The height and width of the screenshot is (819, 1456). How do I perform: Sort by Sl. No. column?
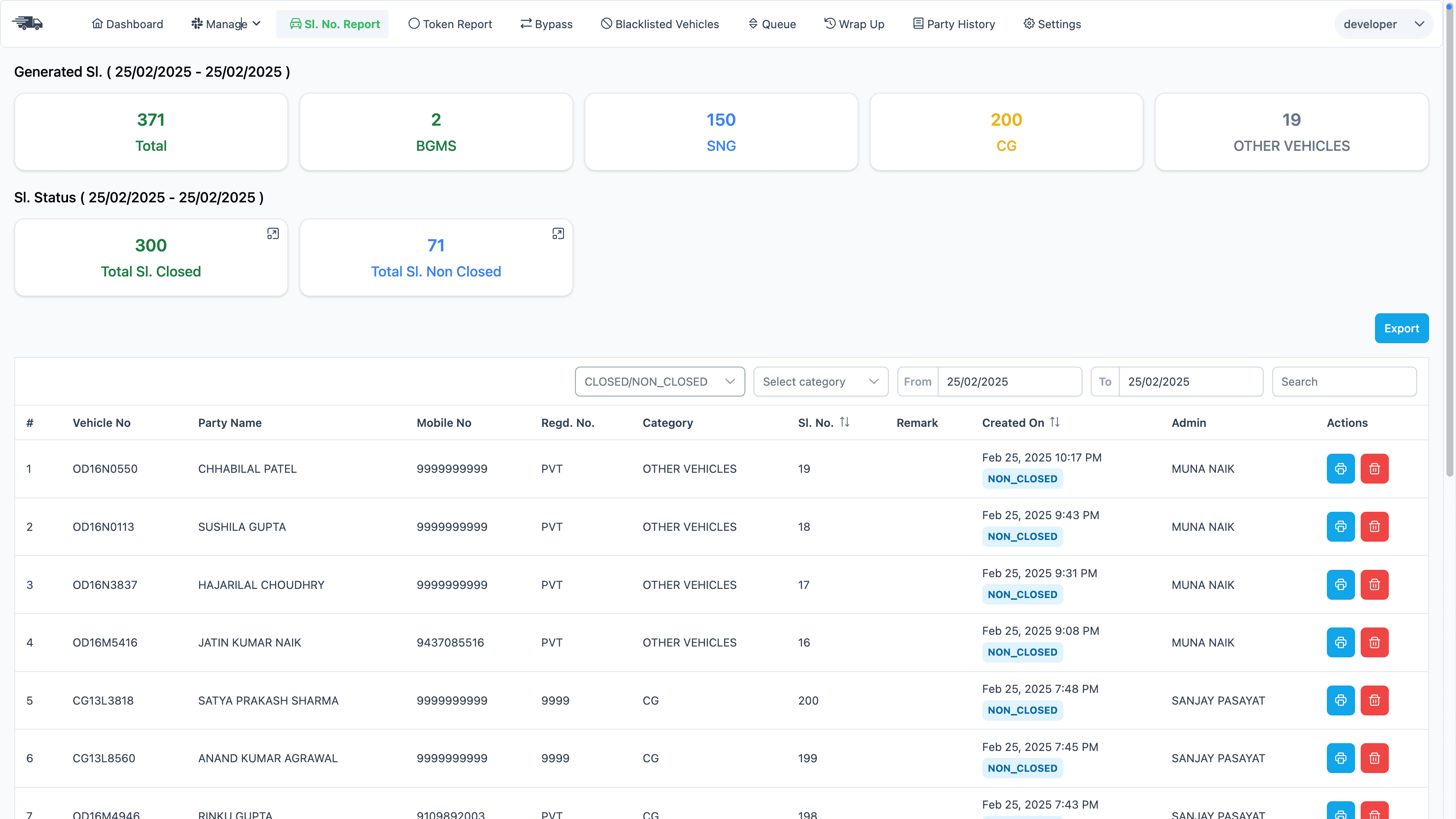tap(844, 422)
